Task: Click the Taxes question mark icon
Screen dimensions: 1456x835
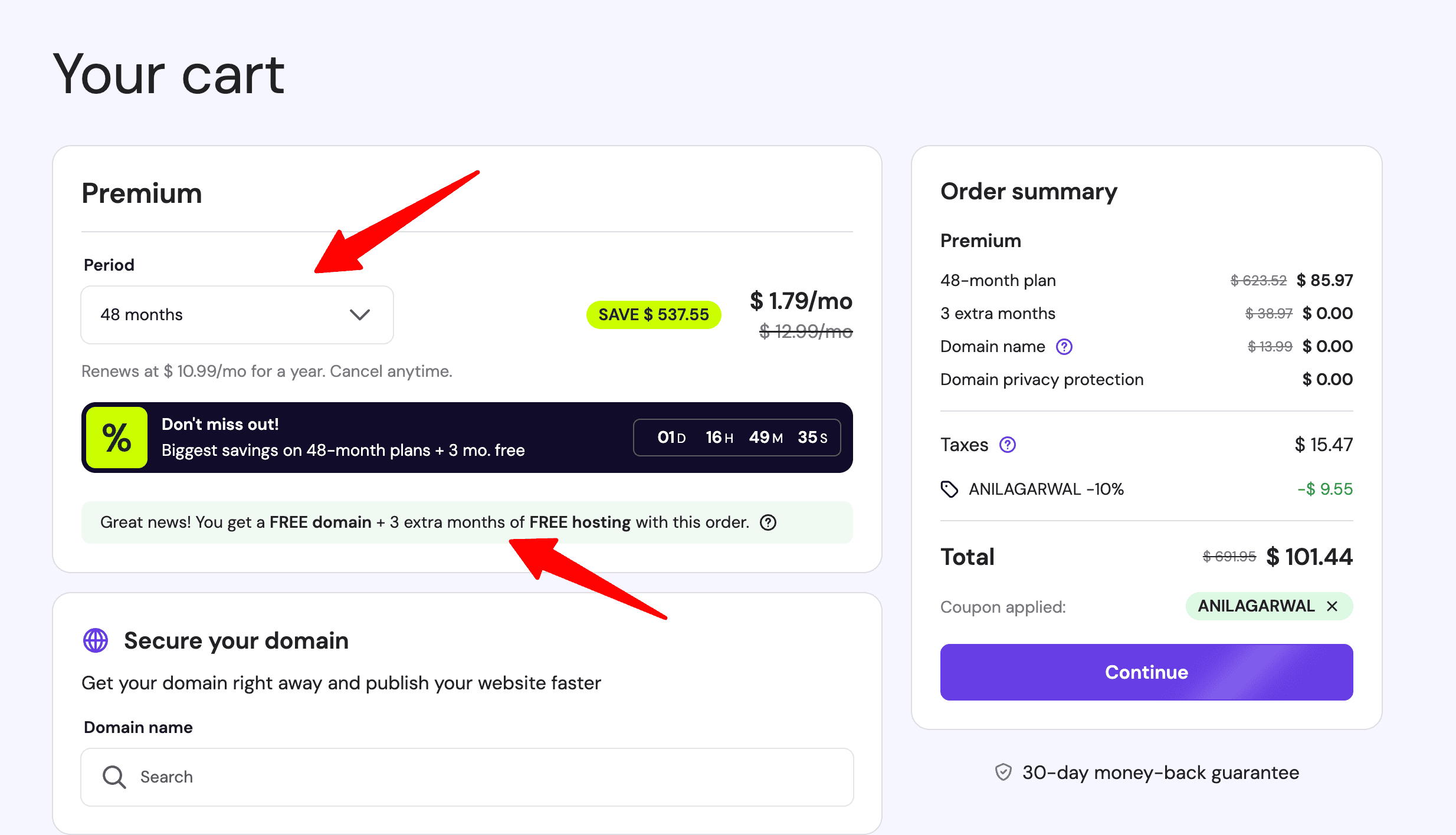Action: pyautogui.click(x=1008, y=445)
